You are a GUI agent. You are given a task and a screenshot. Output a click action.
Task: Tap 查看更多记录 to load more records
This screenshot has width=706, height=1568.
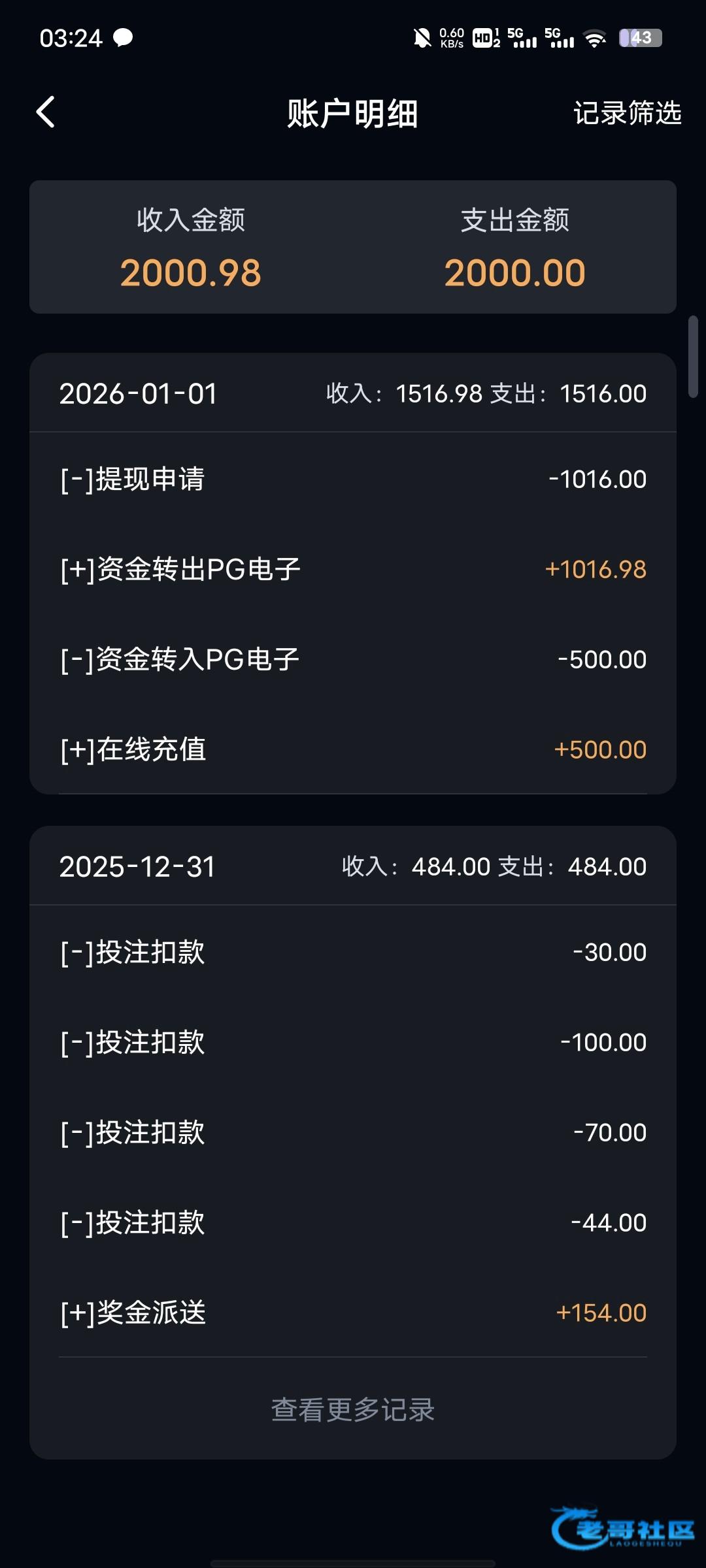click(353, 1409)
